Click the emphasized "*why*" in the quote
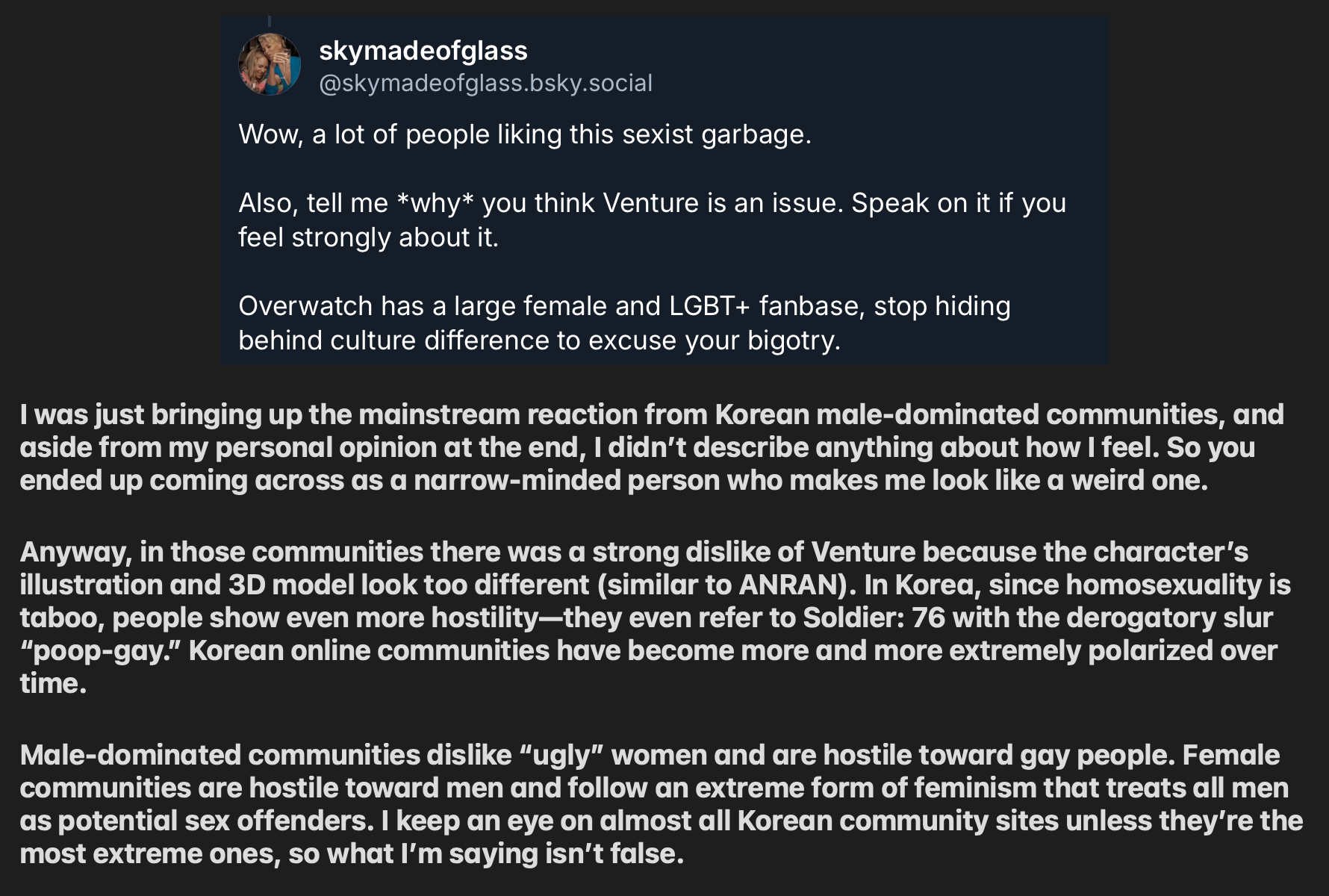 [x=435, y=203]
